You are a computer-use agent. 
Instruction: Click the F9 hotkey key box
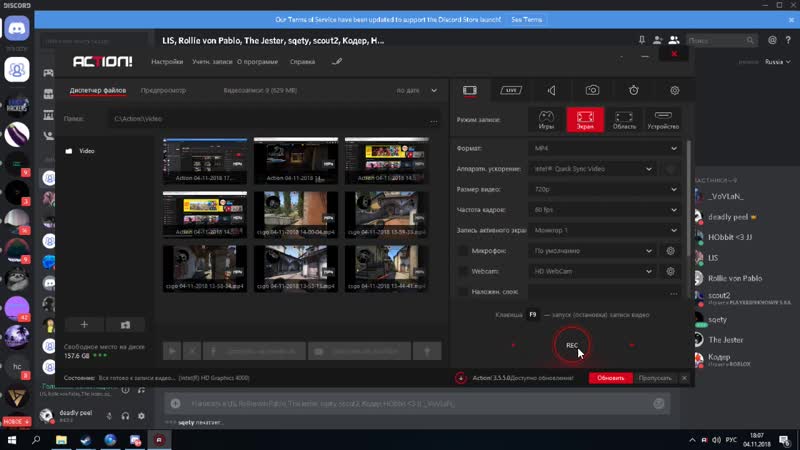[x=533, y=315]
